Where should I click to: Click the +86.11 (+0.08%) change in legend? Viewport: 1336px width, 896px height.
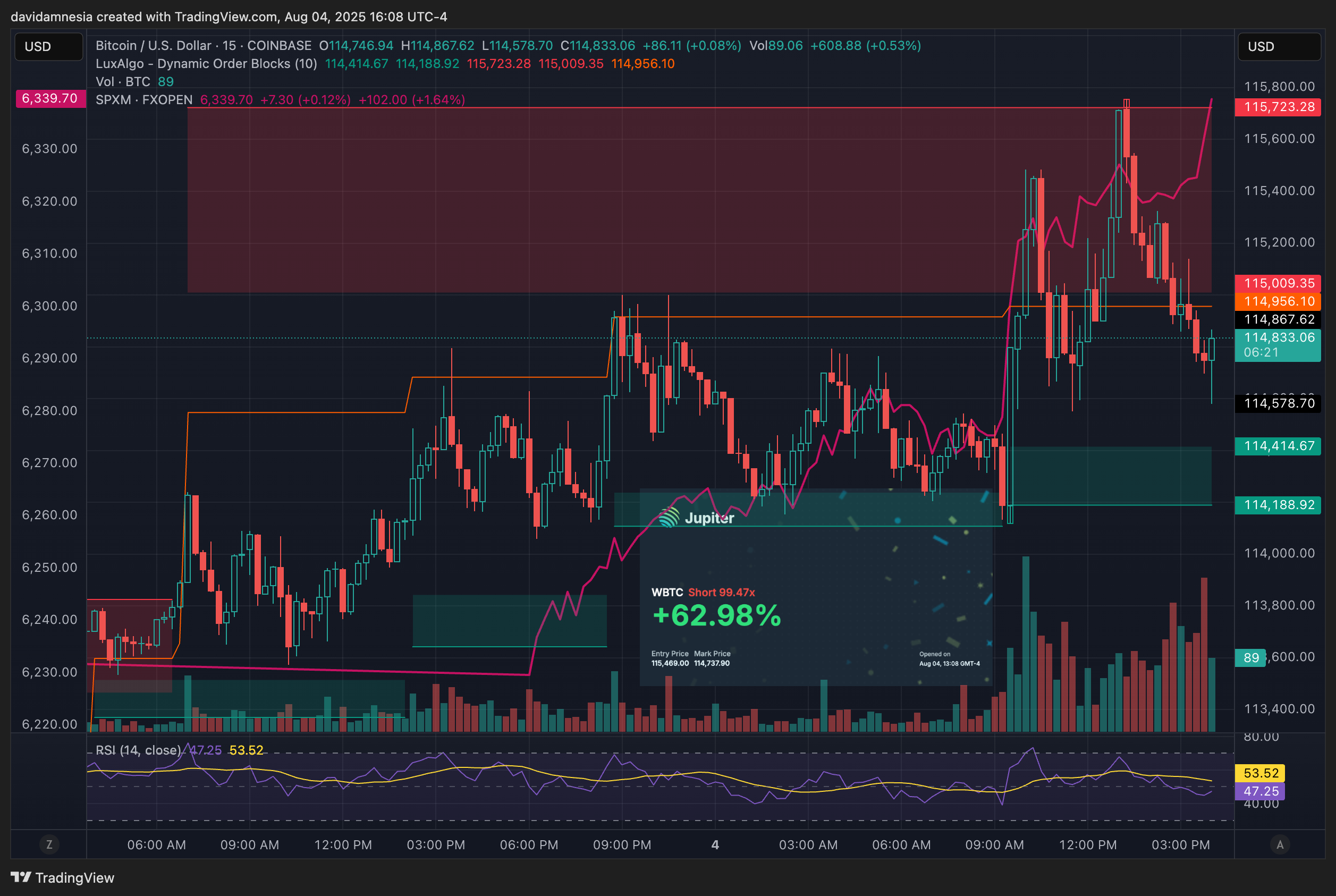tap(691, 46)
